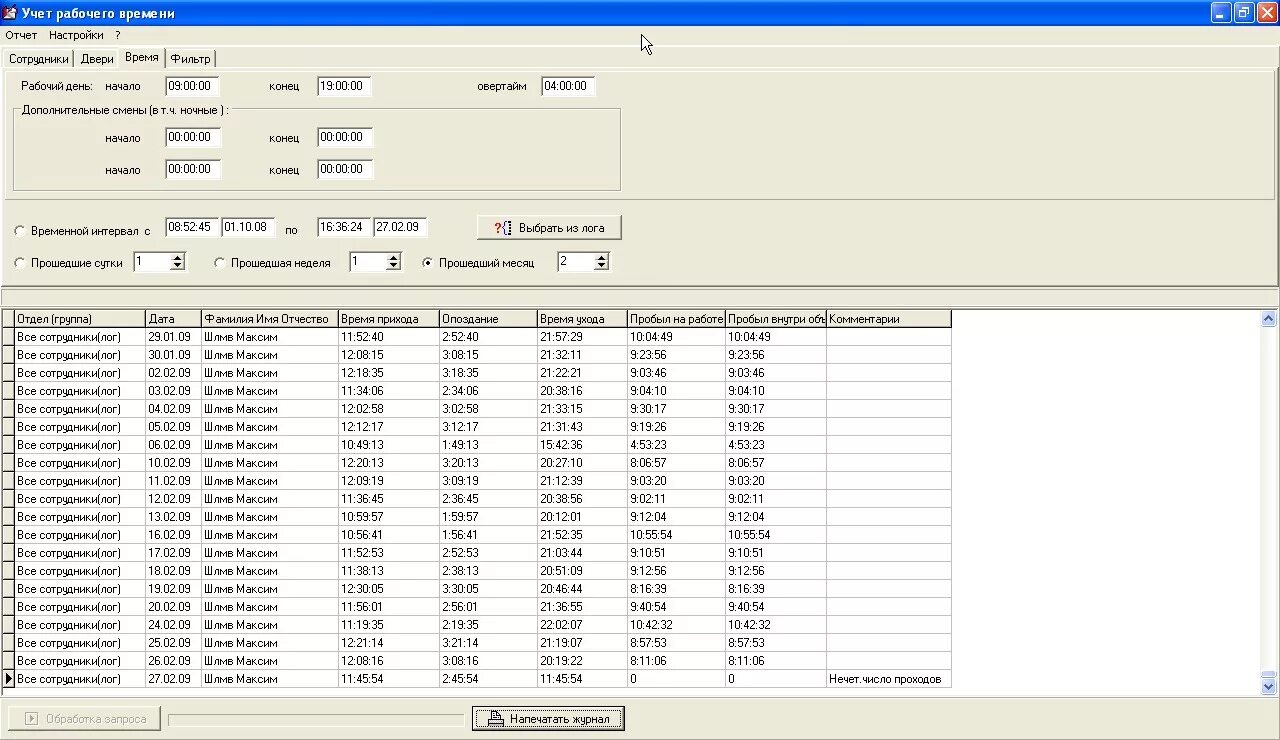
Task: Click the Опоздание column header
Action: click(488, 319)
